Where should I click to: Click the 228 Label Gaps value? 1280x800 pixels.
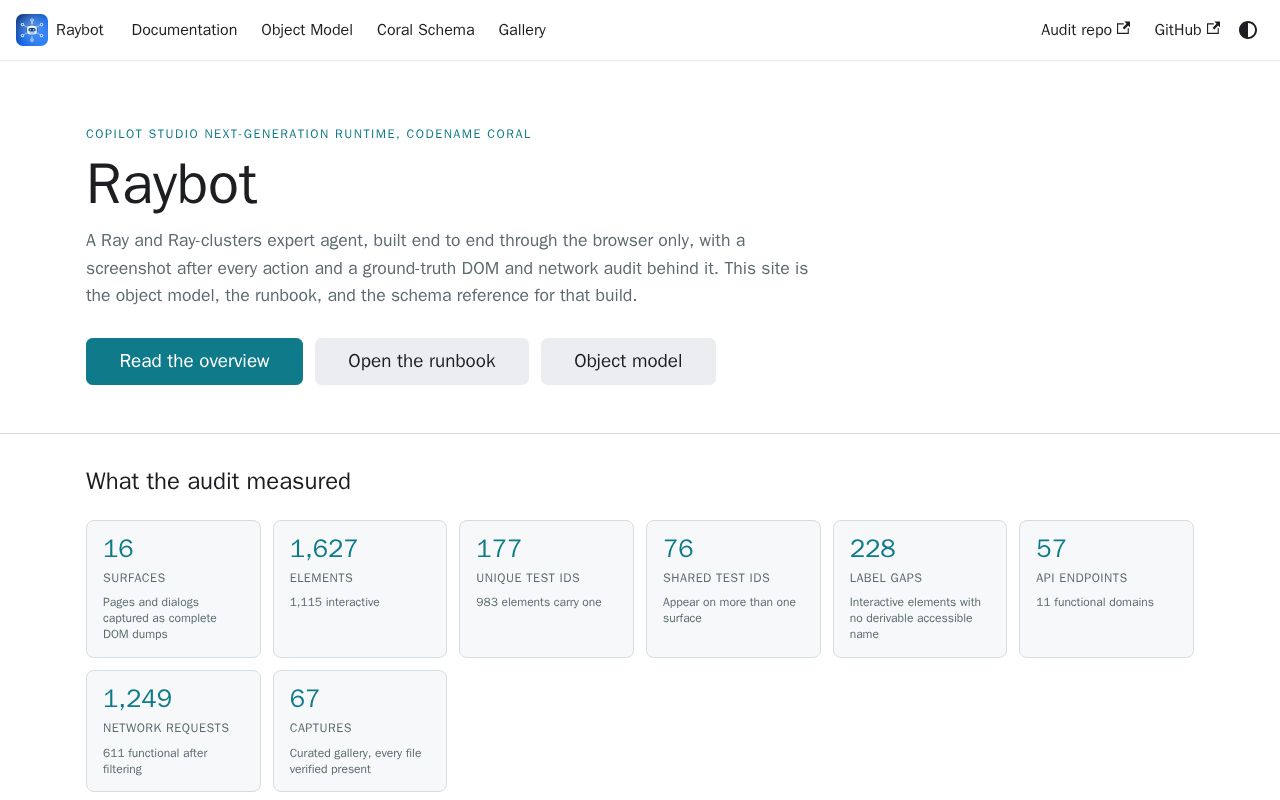[x=873, y=549]
